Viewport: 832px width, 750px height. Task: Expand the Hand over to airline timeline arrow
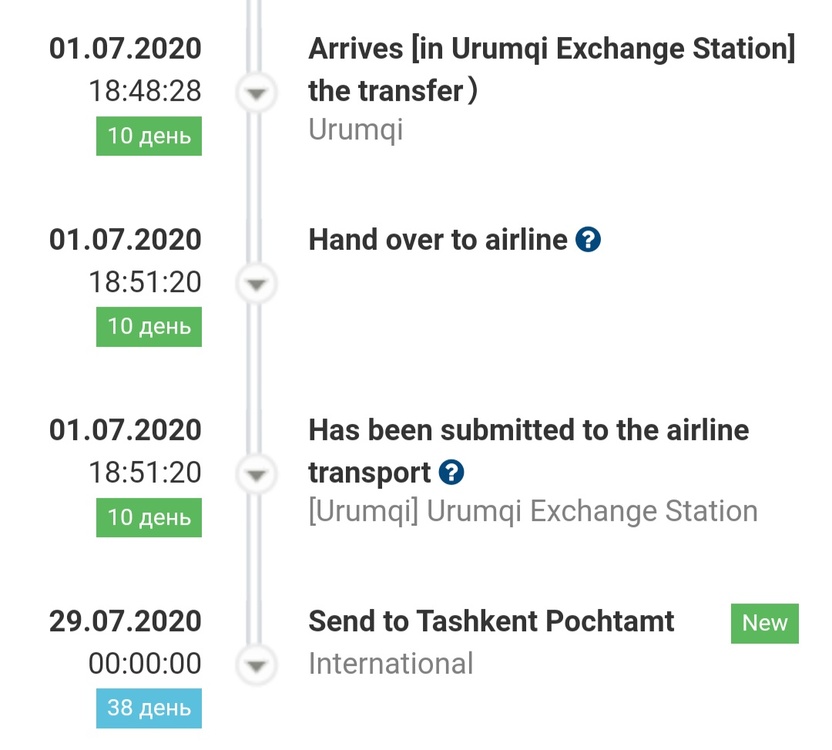point(257,284)
